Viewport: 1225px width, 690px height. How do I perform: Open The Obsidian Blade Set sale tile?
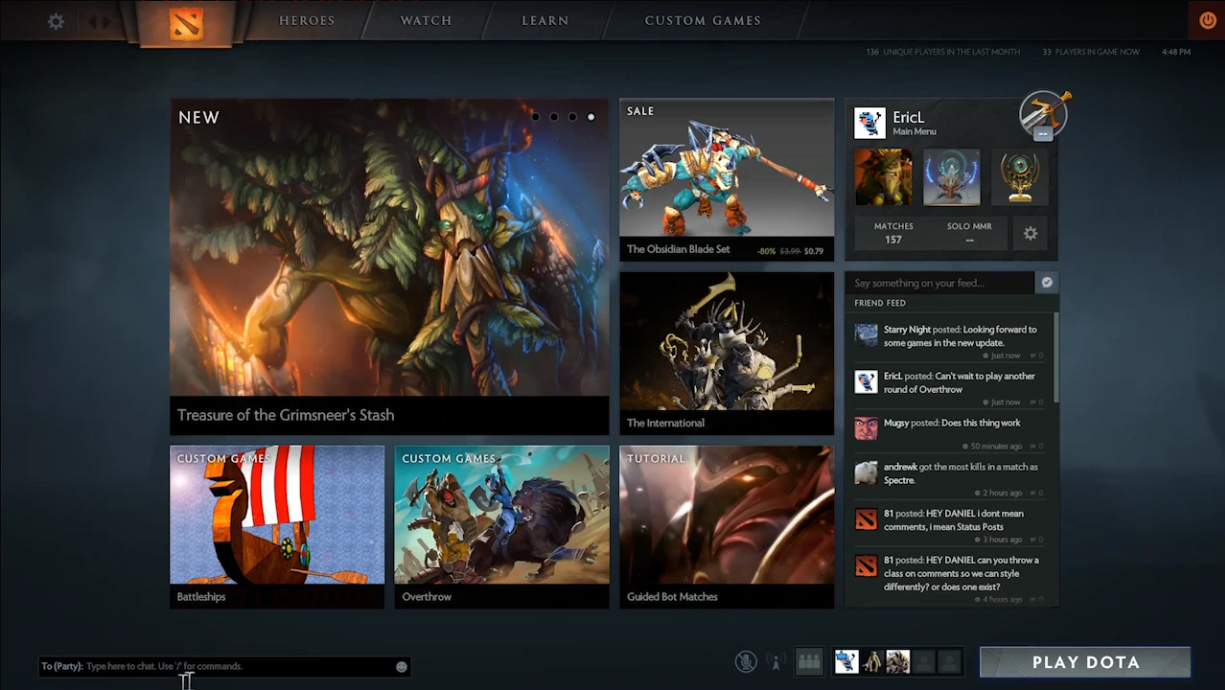pyautogui.click(x=727, y=180)
